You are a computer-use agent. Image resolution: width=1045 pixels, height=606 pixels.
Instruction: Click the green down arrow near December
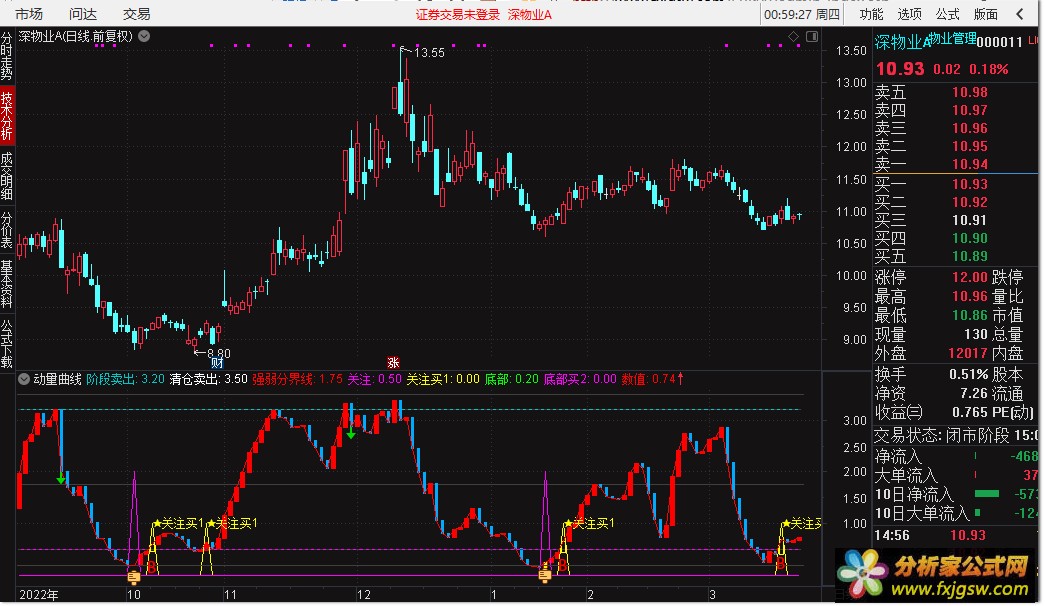[x=351, y=433]
